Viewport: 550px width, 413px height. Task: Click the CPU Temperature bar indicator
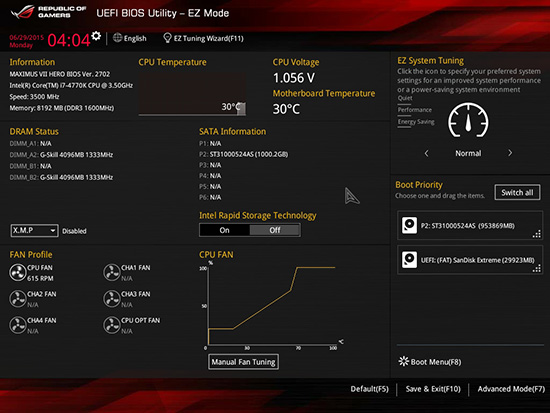(x=241, y=108)
